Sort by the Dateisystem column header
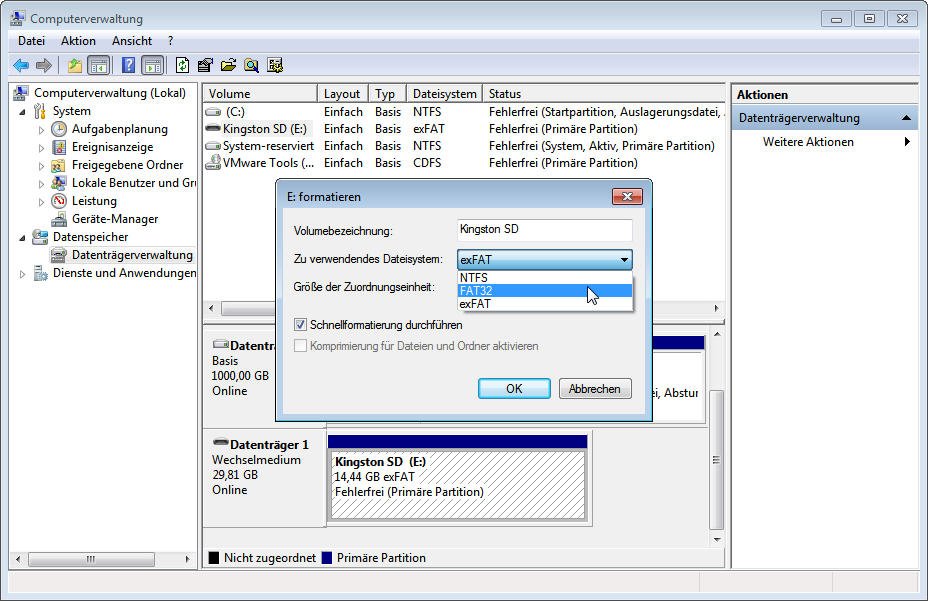The width and height of the screenshot is (928, 601). (x=444, y=94)
